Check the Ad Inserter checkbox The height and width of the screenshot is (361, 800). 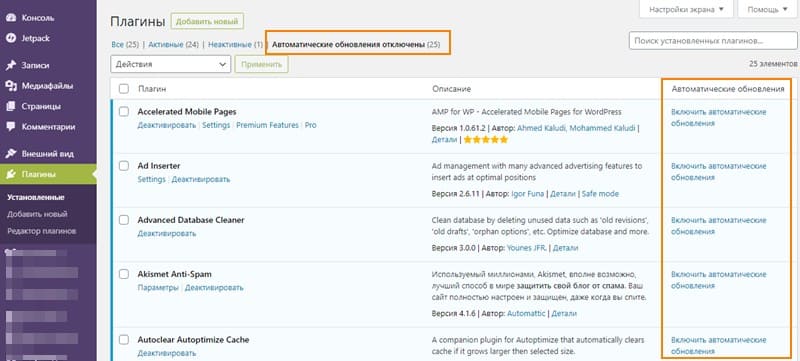(x=124, y=166)
